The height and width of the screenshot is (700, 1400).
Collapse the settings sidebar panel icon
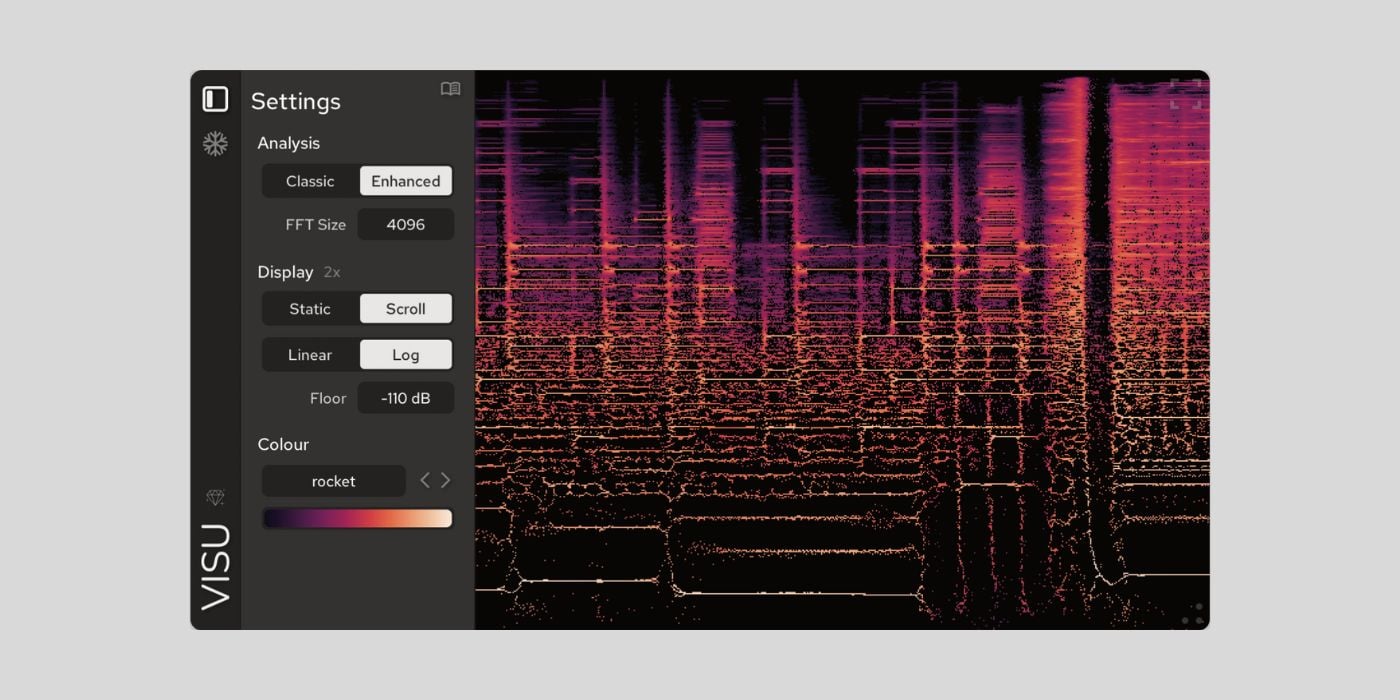(x=215, y=99)
